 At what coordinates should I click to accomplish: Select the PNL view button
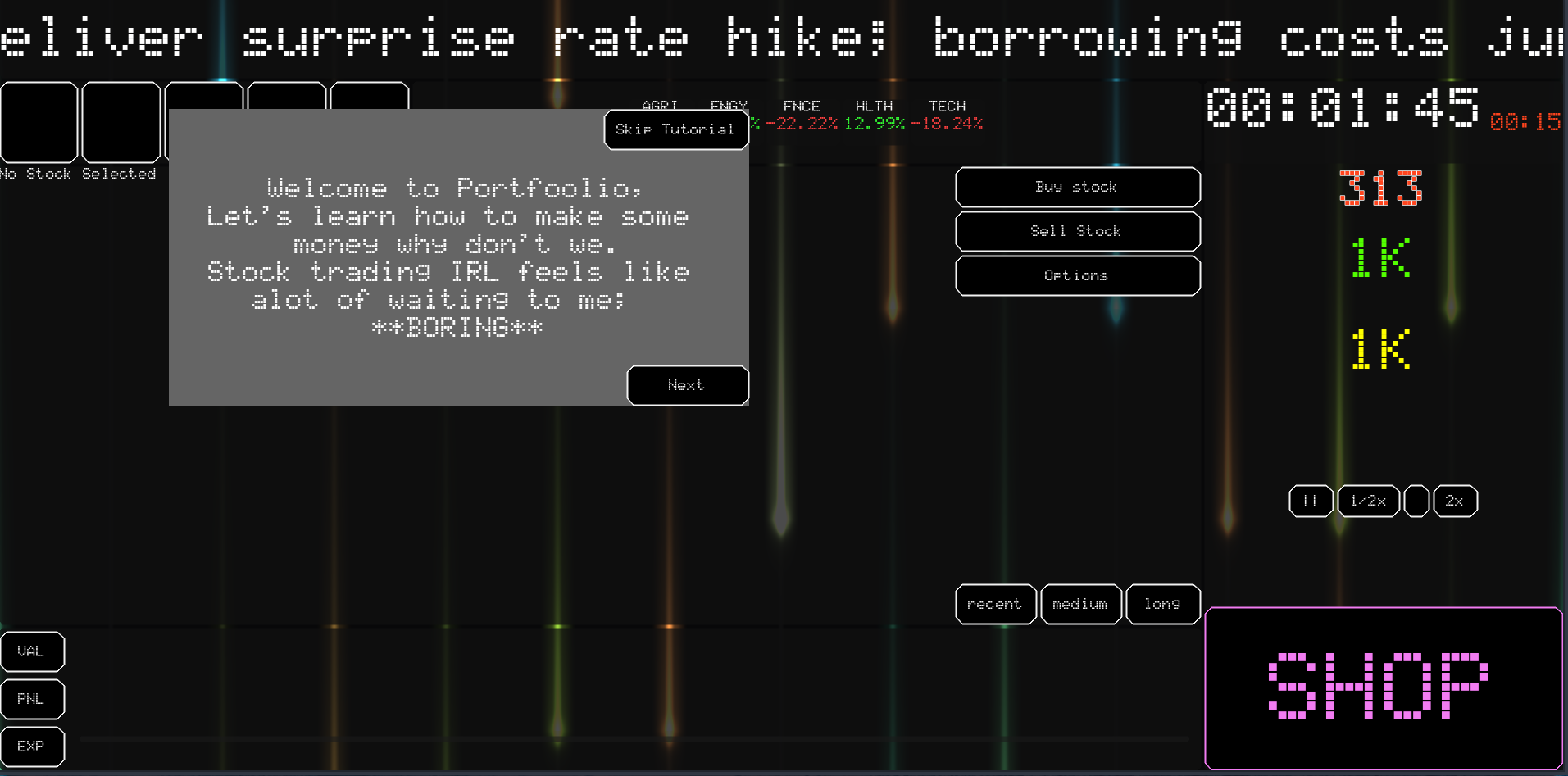pos(33,699)
